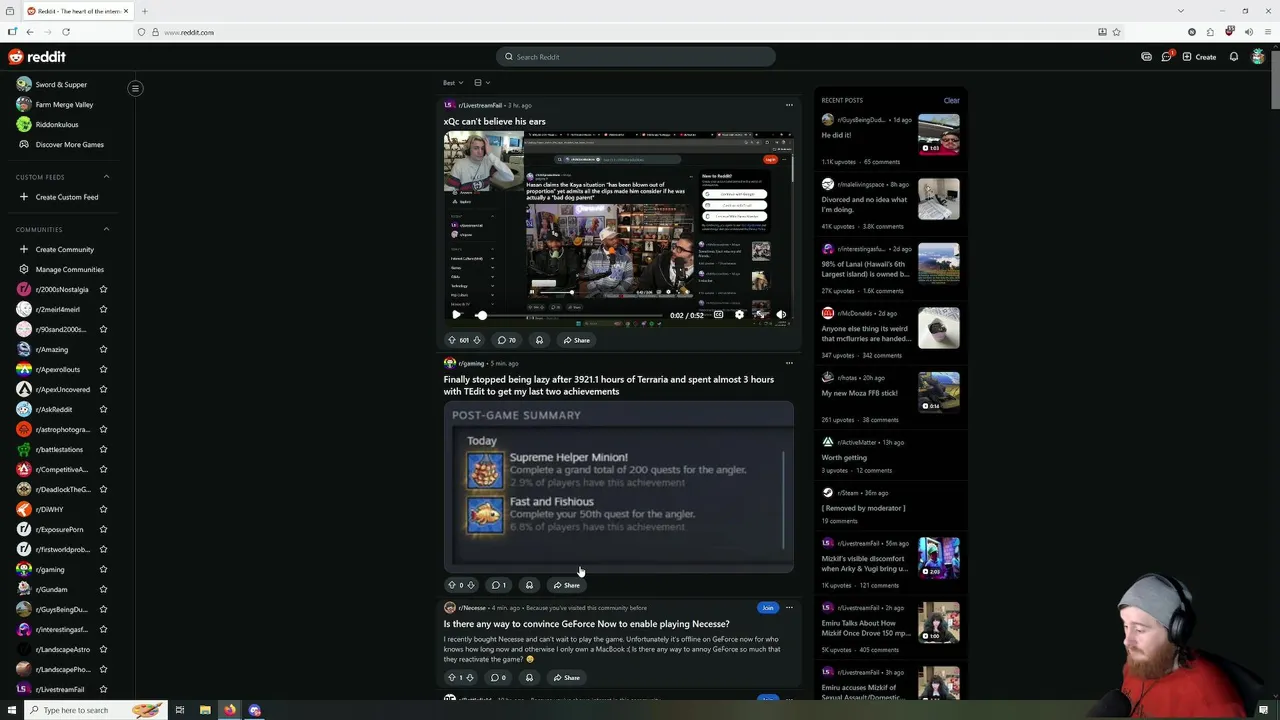Downvote the Necesse GeForce Now post
Viewport: 1280px width, 720px height.
pyautogui.click(x=469, y=677)
